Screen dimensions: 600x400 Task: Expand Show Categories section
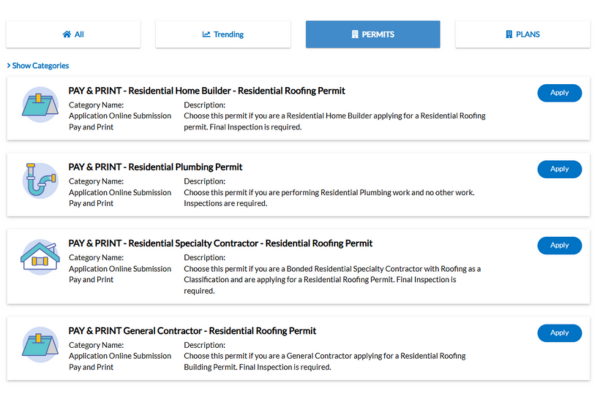[38, 65]
